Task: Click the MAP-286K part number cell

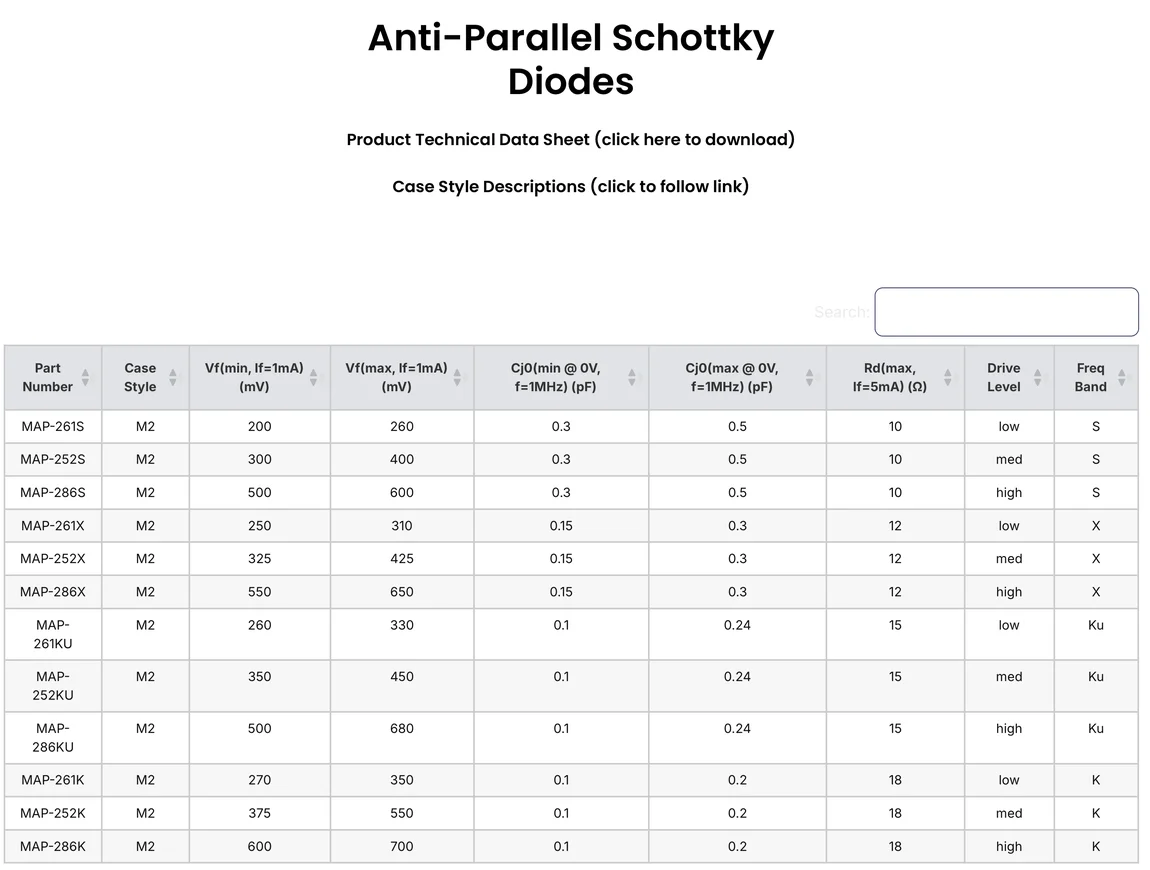Action: point(53,846)
